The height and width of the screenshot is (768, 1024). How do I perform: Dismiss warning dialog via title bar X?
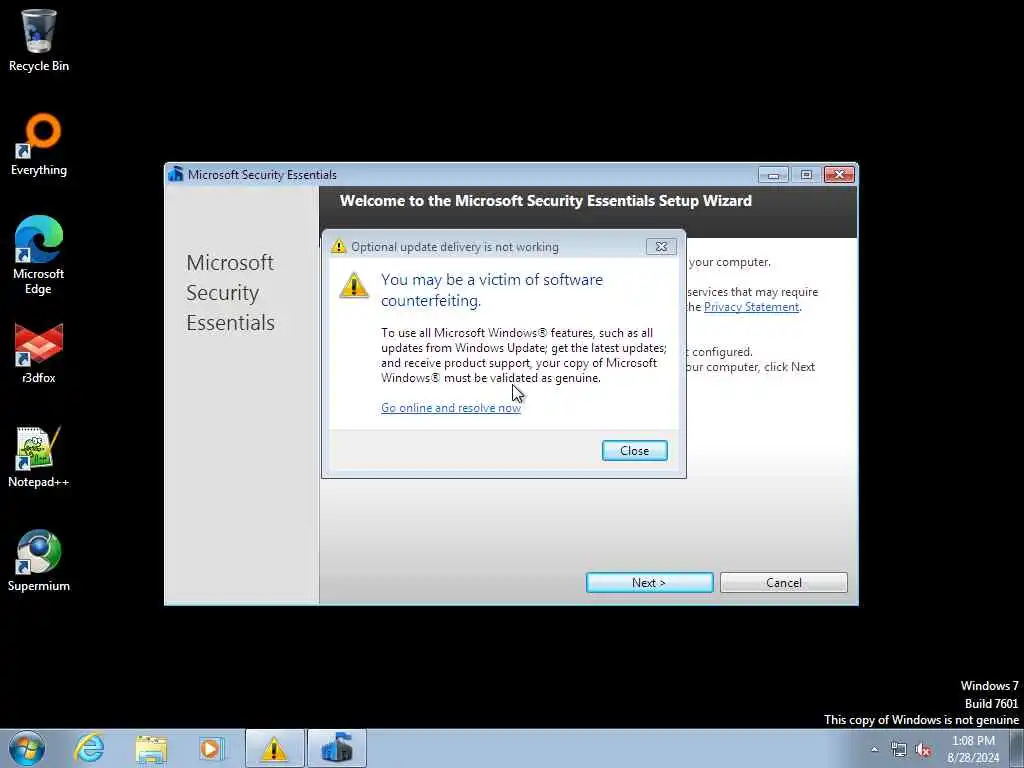click(x=661, y=246)
